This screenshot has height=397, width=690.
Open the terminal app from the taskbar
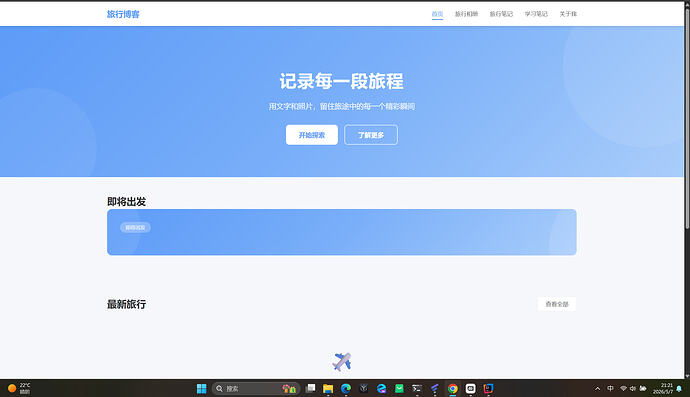pos(417,388)
